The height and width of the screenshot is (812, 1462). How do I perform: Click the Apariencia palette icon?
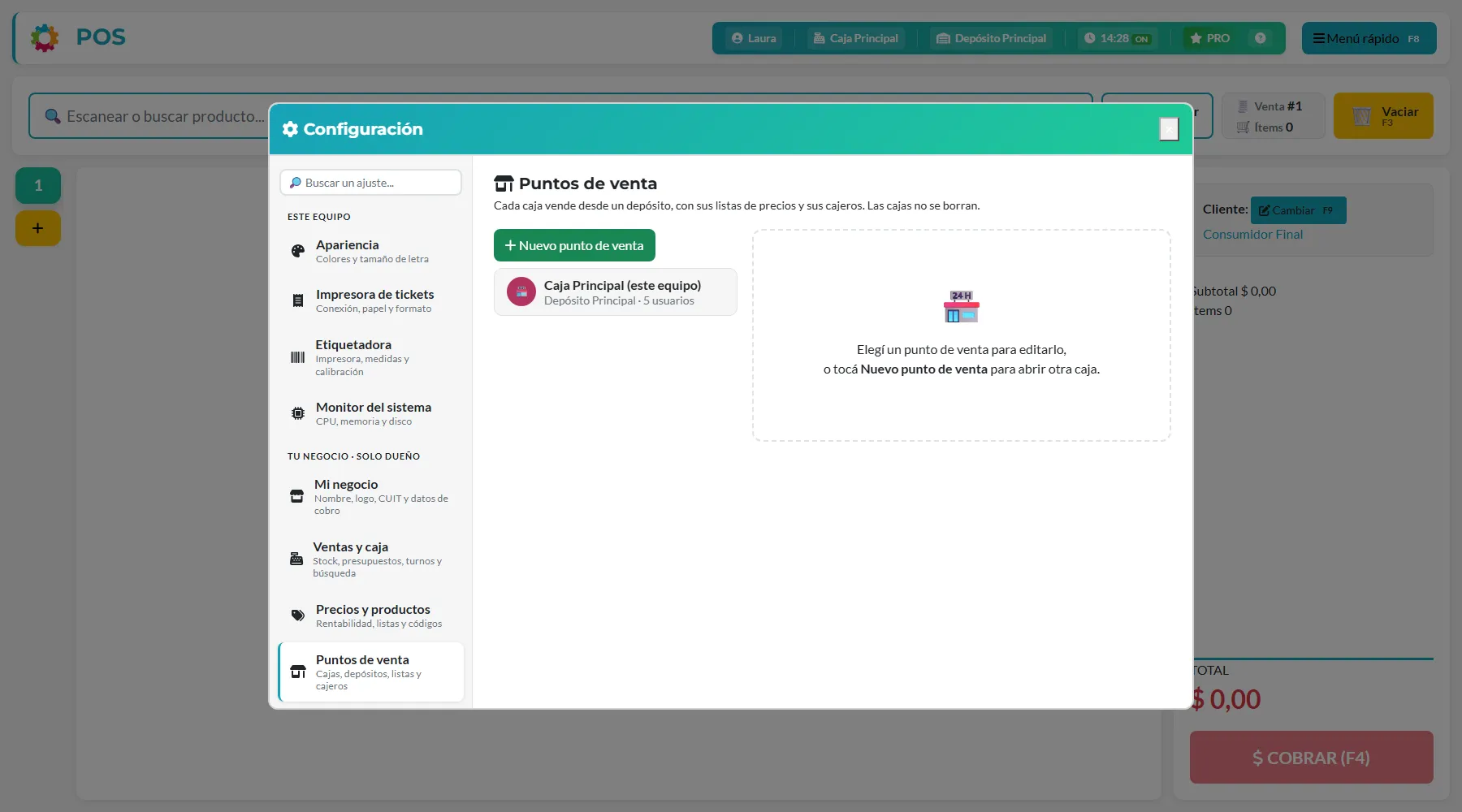298,252
